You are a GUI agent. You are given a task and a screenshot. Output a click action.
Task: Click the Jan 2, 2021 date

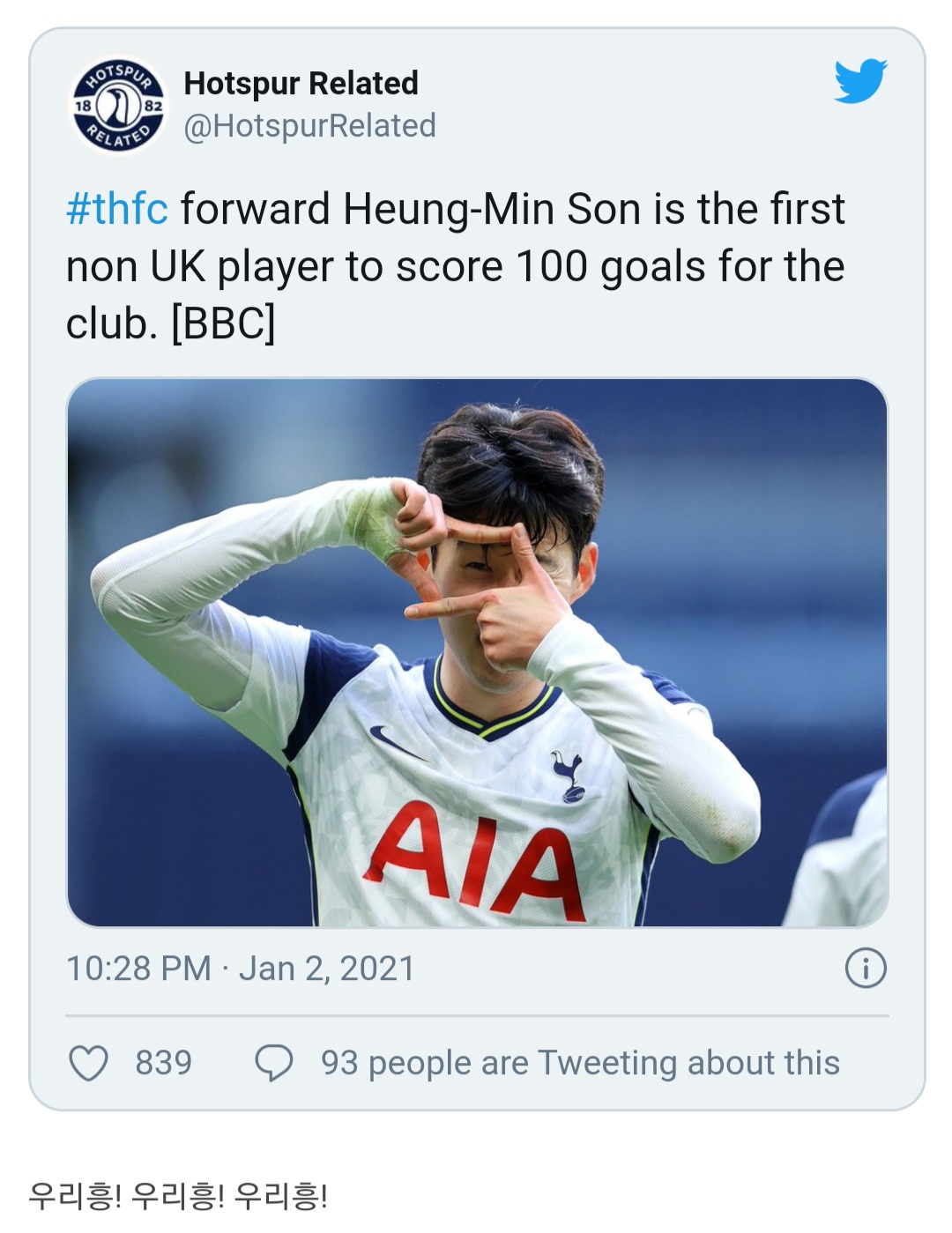click(326, 969)
